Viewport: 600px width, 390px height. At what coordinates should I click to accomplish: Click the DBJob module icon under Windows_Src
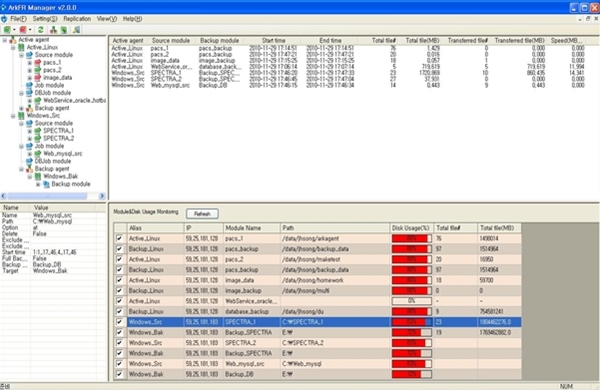coord(29,161)
